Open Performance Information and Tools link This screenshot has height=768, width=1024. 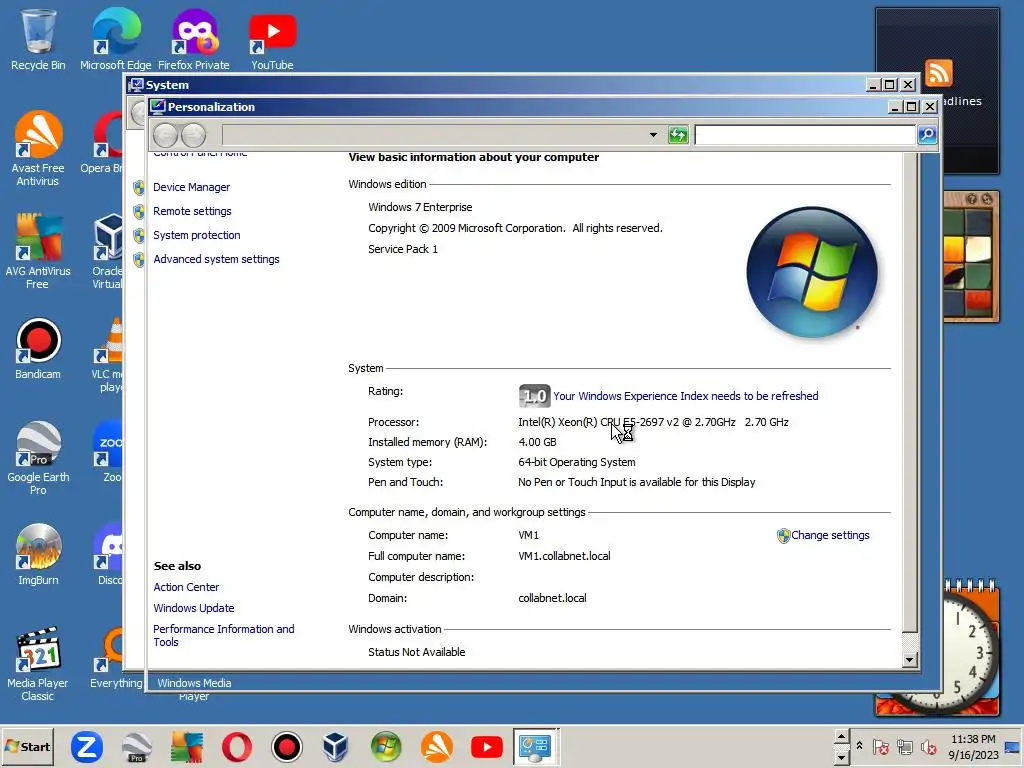(223, 635)
